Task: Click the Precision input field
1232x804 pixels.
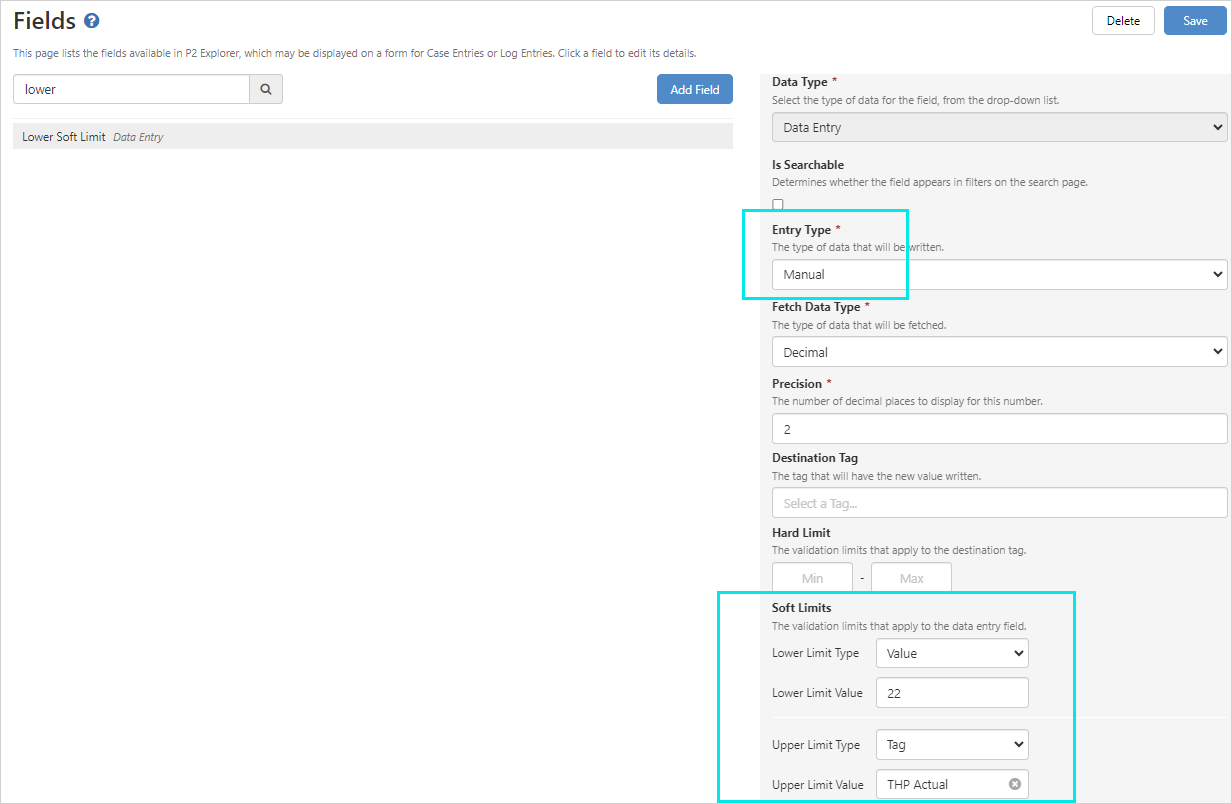Action: 999,429
